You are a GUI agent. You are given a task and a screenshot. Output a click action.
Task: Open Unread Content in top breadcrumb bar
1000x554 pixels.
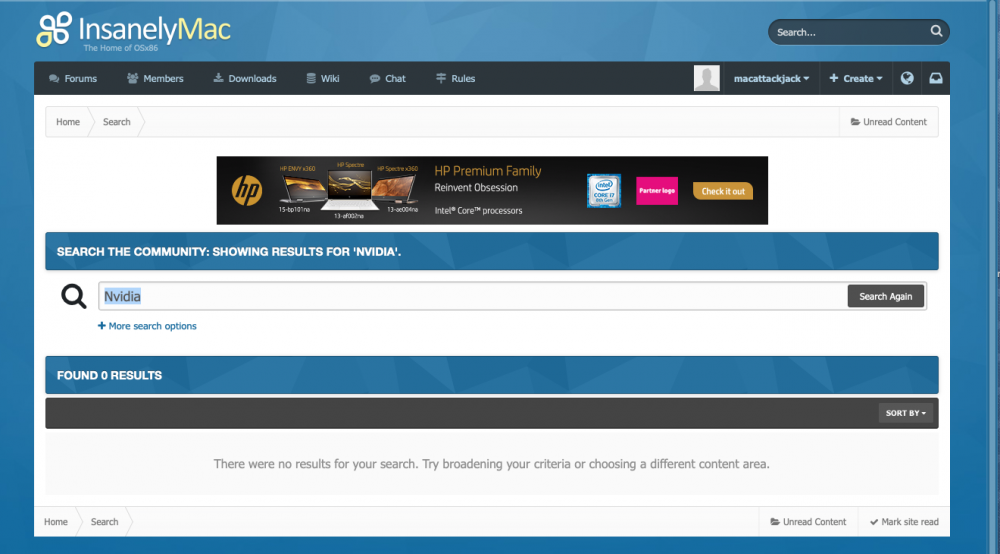[x=888, y=122]
